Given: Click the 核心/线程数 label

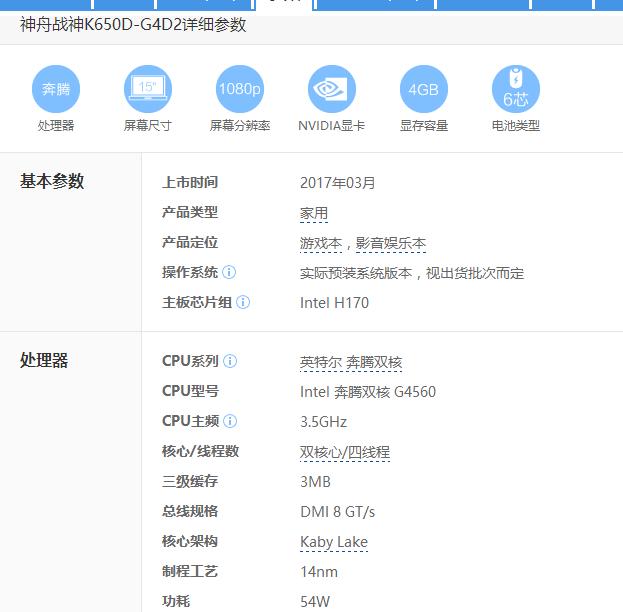Looking at the screenshot, I should pyautogui.click(x=201, y=451).
